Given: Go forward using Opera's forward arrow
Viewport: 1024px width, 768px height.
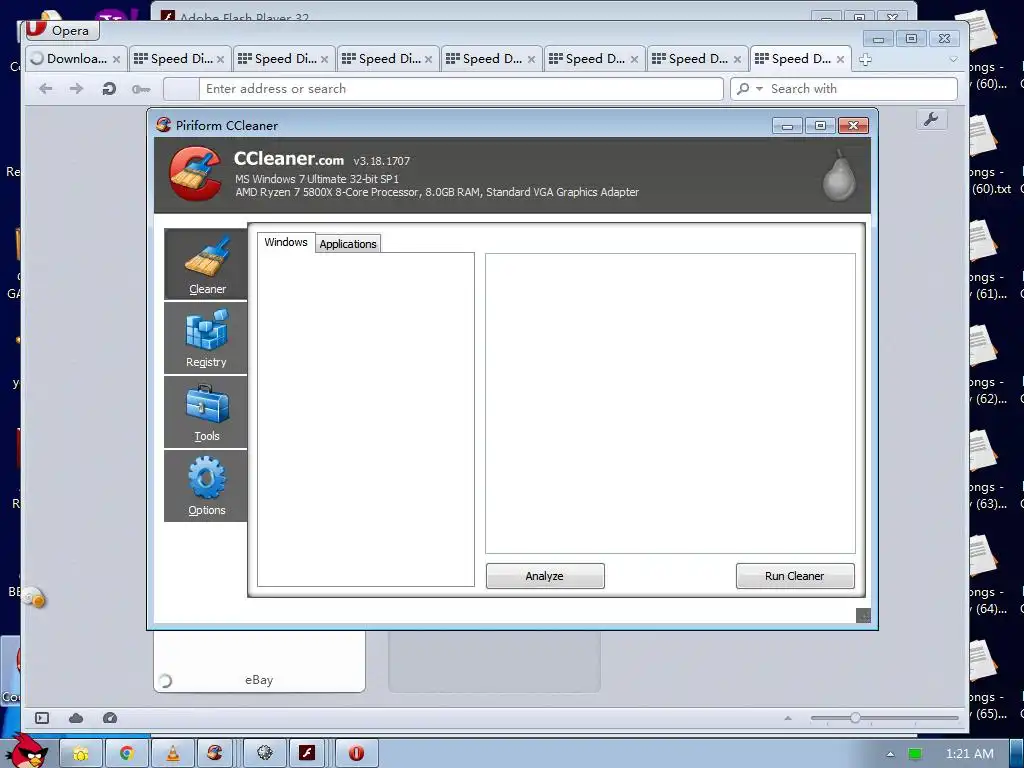Looking at the screenshot, I should 76,89.
